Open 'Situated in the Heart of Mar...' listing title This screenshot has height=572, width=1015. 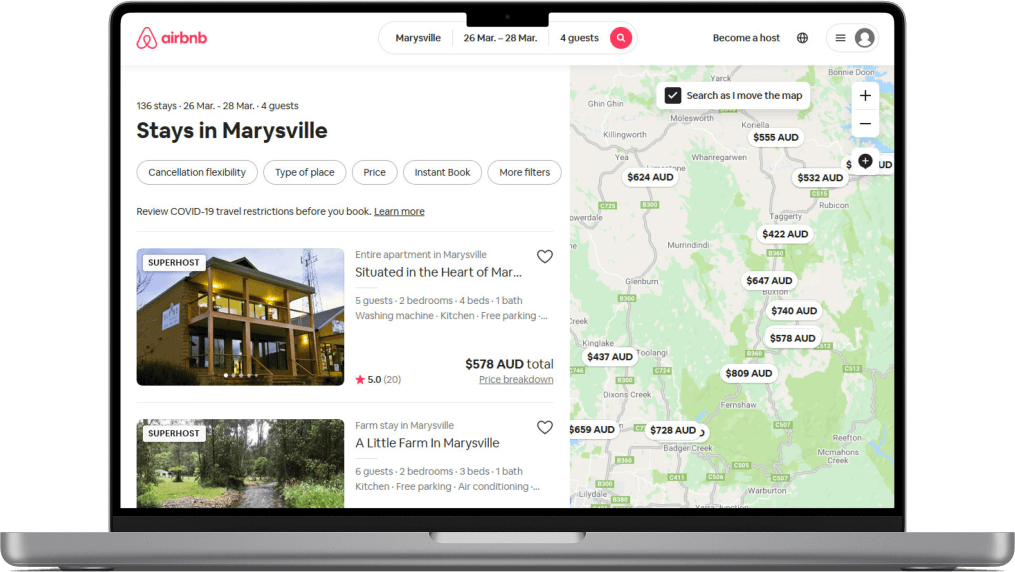point(438,272)
